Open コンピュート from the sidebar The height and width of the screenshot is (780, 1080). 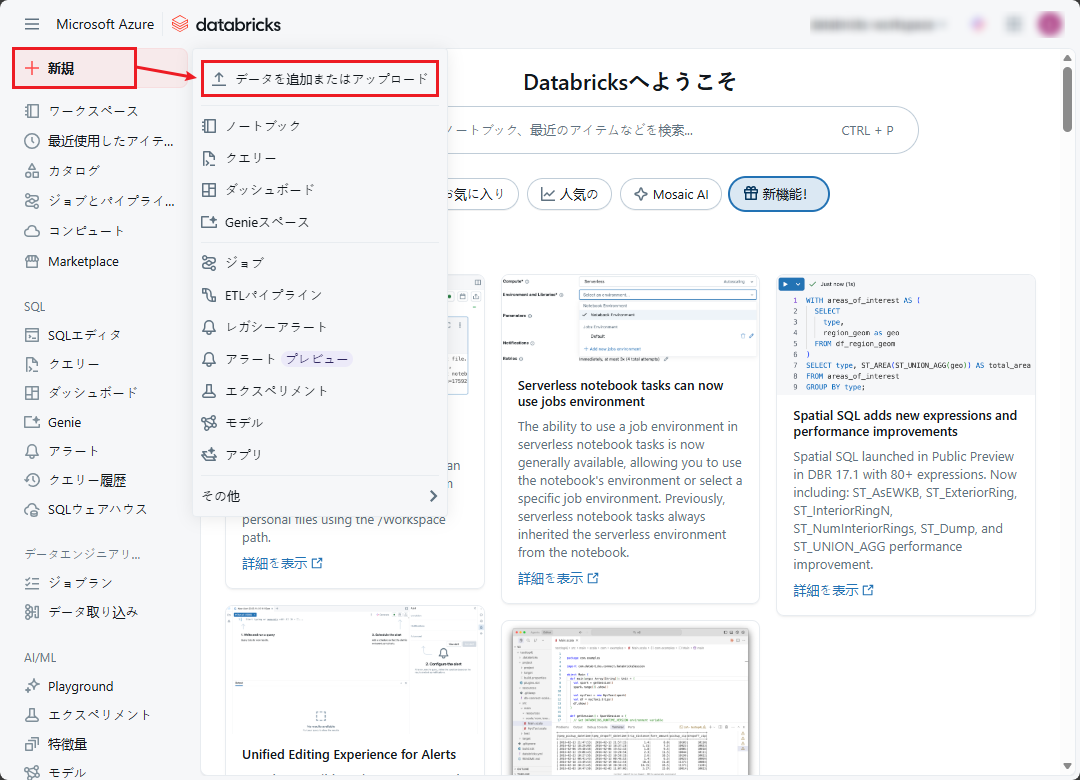pos(86,231)
